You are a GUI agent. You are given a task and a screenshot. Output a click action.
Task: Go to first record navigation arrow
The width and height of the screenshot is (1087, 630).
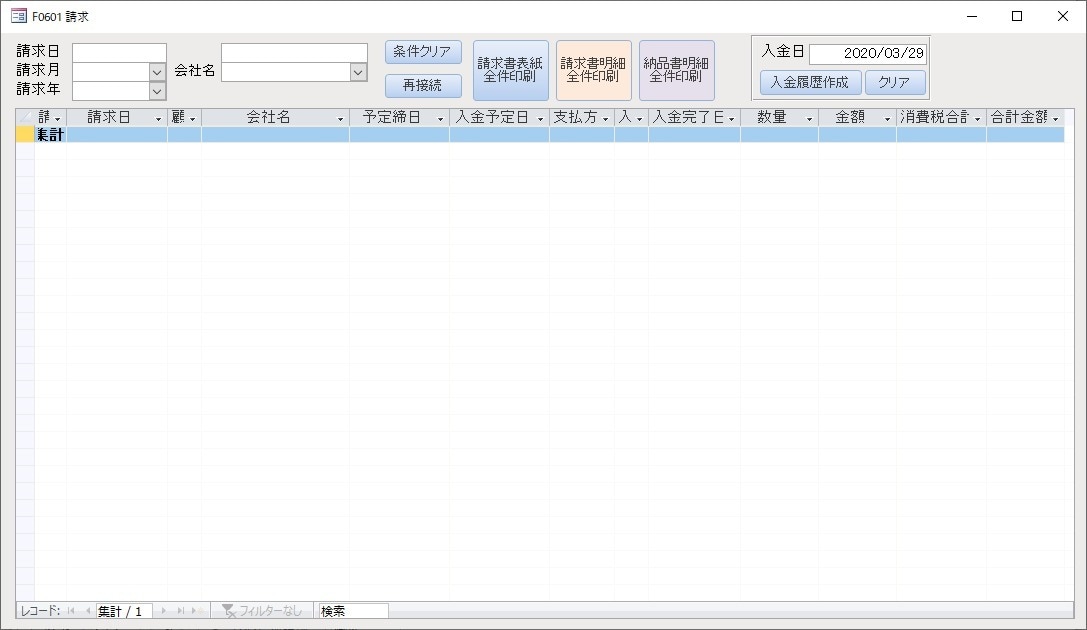point(71,611)
